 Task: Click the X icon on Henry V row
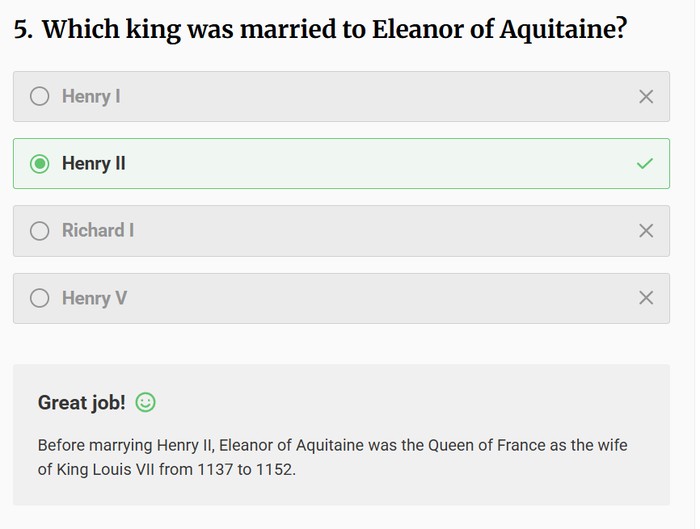point(646,298)
